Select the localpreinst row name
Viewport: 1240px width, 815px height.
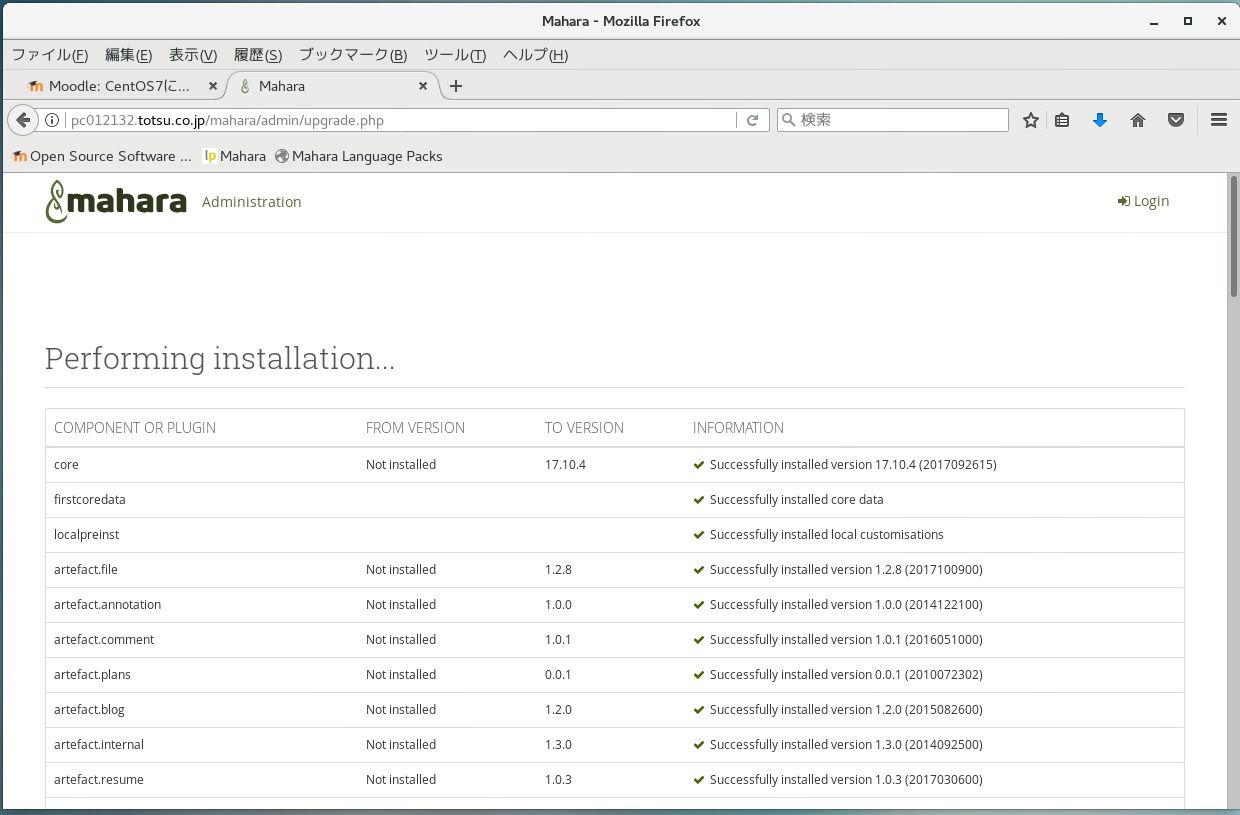[87, 535]
